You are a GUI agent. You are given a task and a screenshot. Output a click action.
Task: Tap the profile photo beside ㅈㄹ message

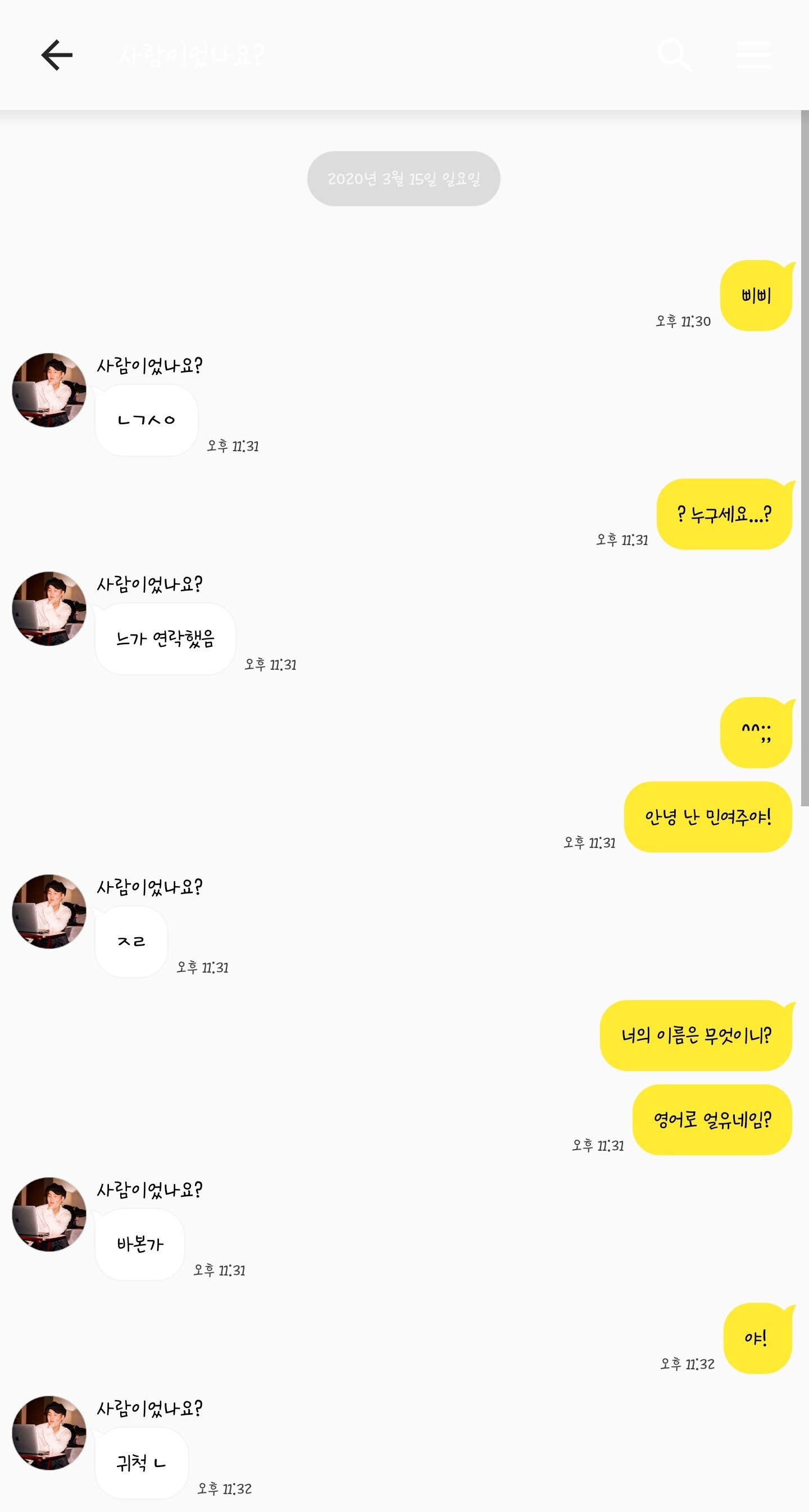pos(49,911)
